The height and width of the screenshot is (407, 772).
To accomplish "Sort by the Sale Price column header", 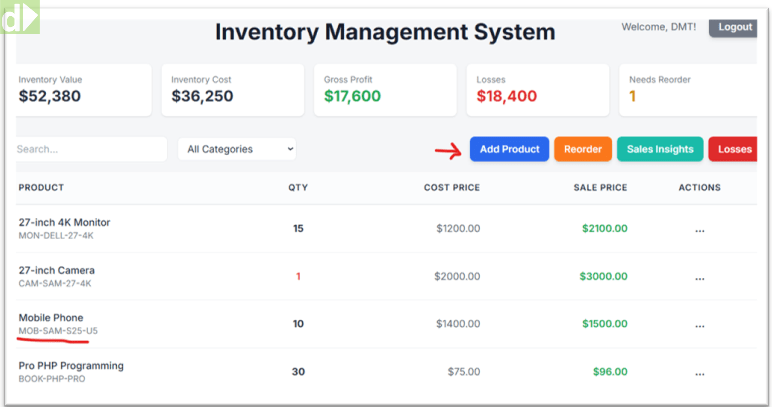I will coord(600,187).
